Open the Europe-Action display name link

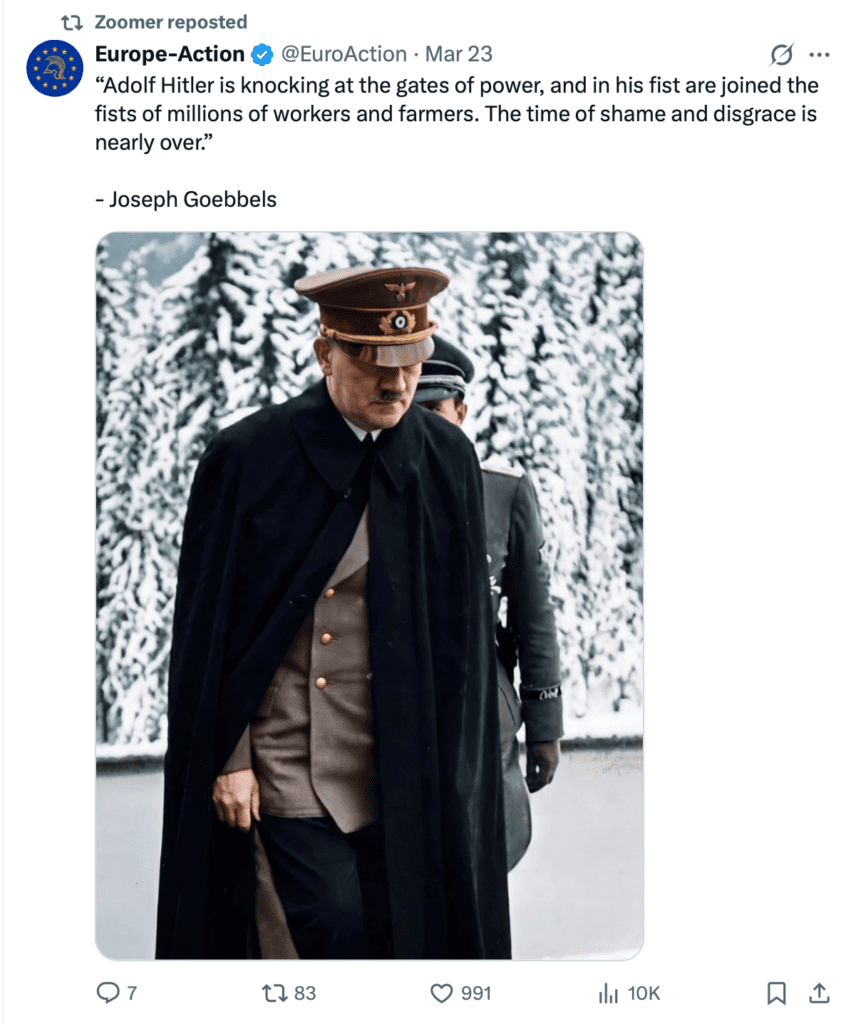coord(170,54)
